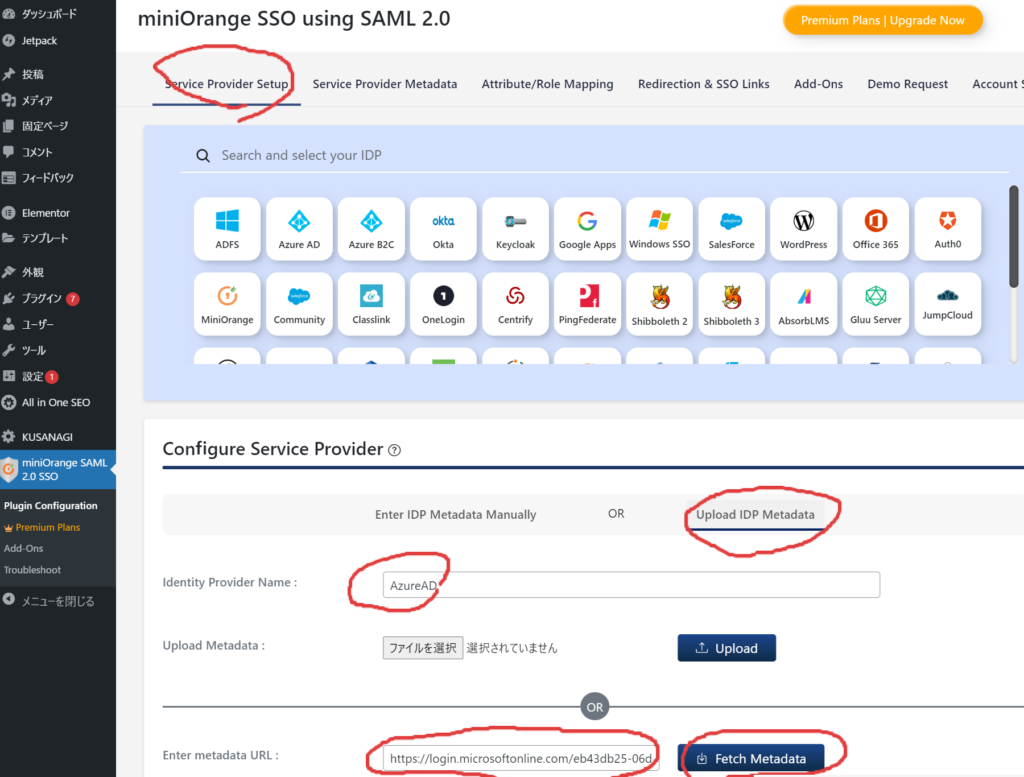This screenshot has height=777, width=1024.
Task: Choose the Azure AD IDP tile
Action: [299, 229]
